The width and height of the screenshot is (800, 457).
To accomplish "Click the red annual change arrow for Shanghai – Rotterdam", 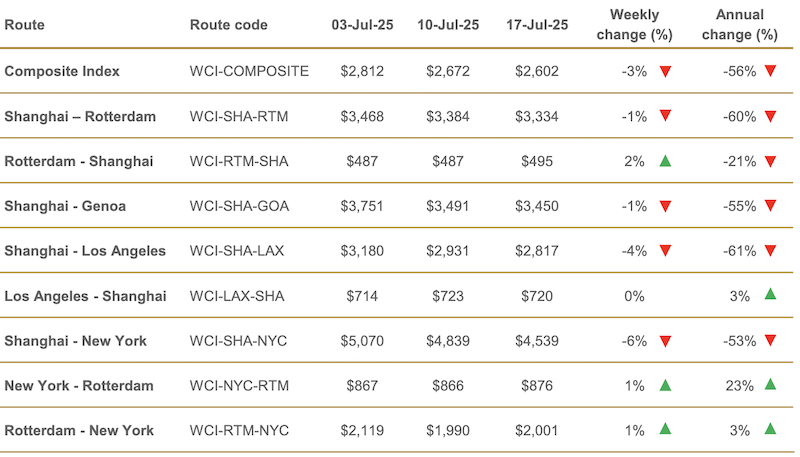I will [x=770, y=116].
